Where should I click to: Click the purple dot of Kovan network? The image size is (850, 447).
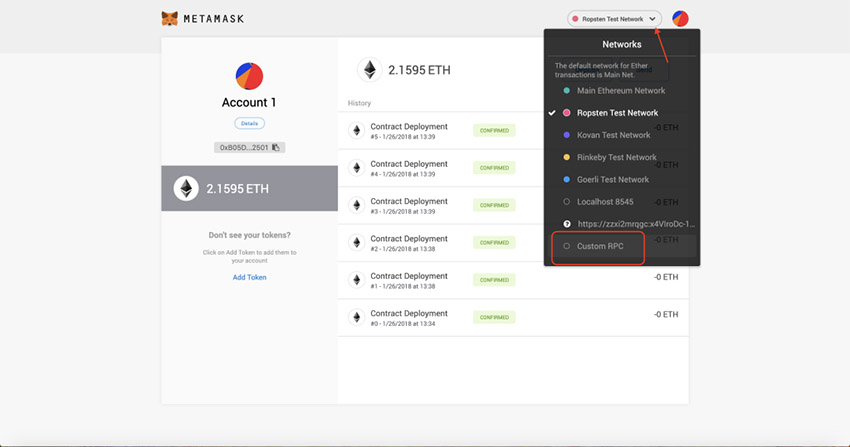(x=566, y=135)
